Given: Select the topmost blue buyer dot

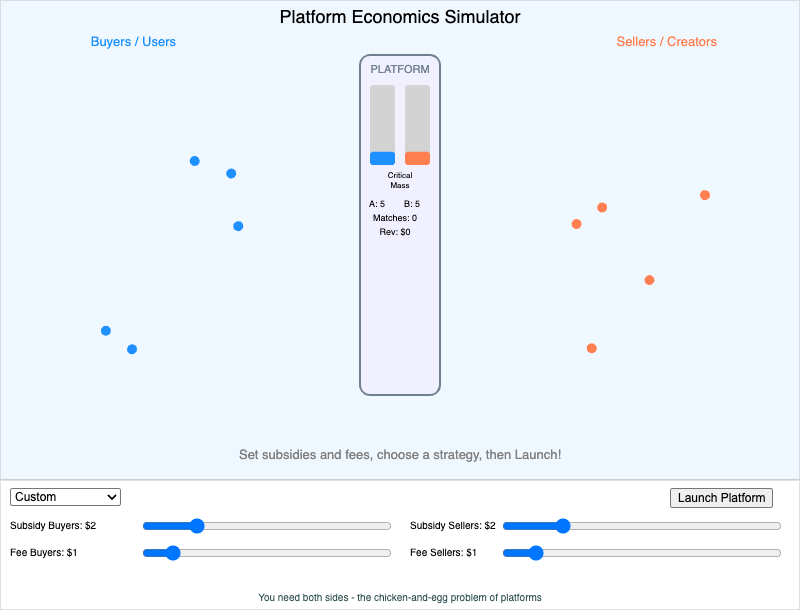Looking at the screenshot, I should point(193,160).
